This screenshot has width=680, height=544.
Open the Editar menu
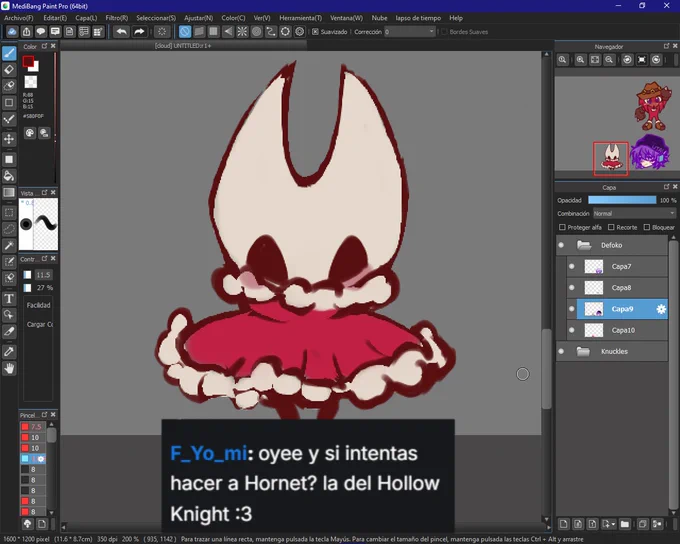(x=55, y=18)
